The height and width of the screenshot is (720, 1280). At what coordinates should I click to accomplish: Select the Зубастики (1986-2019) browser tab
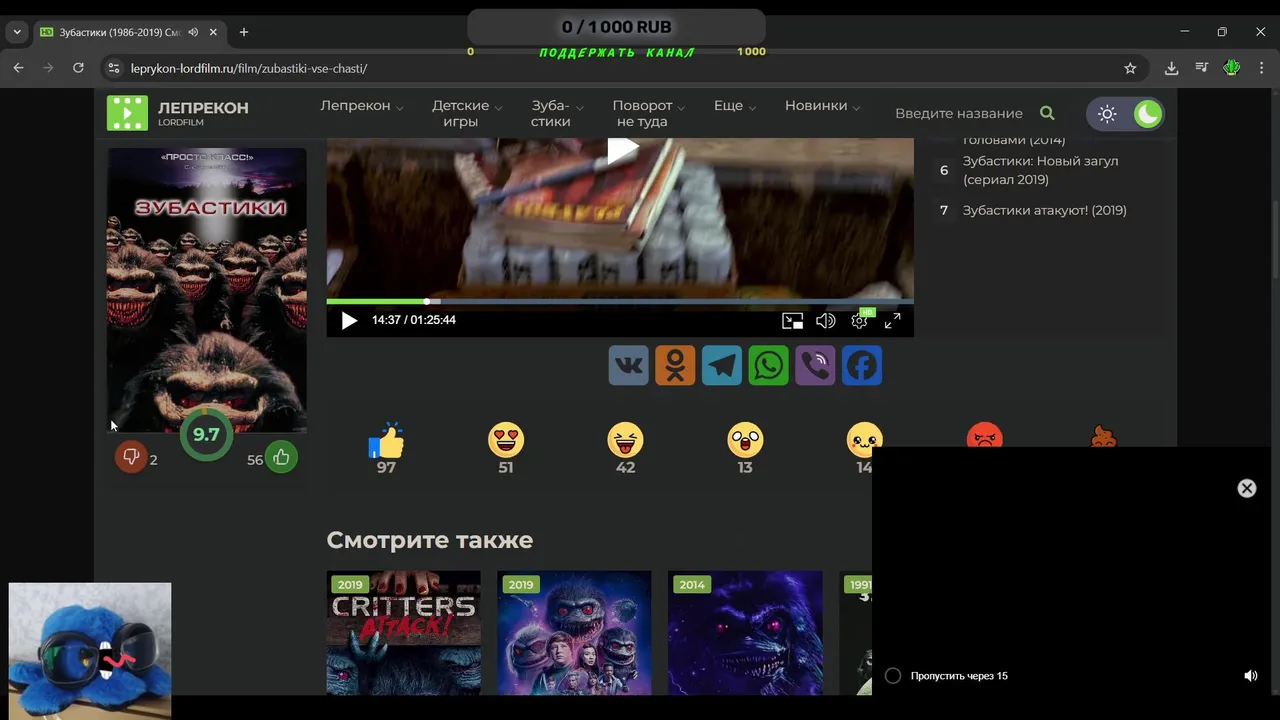119,32
